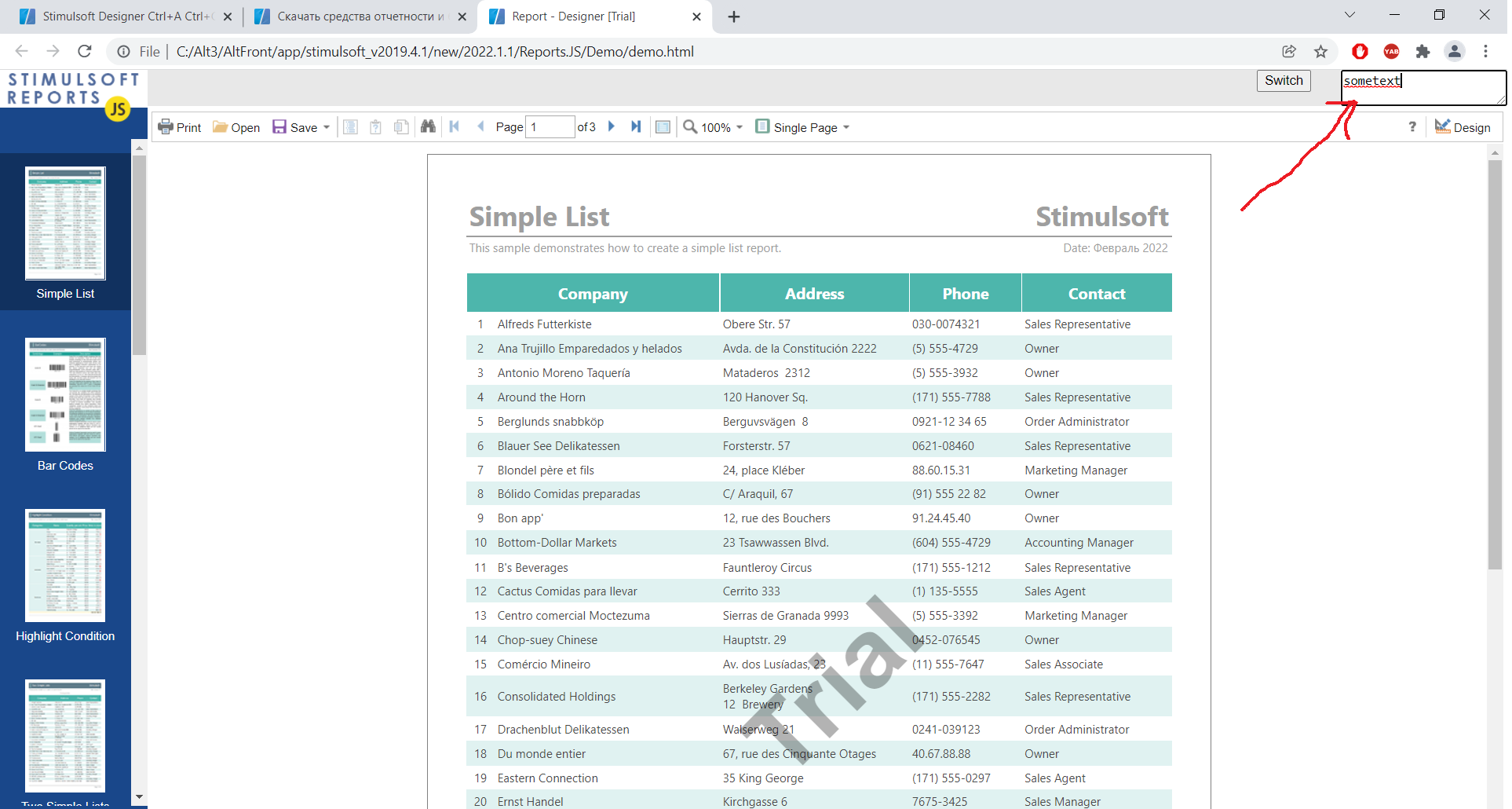
Task: Click the Company column header
Action: tap(593, 293)
